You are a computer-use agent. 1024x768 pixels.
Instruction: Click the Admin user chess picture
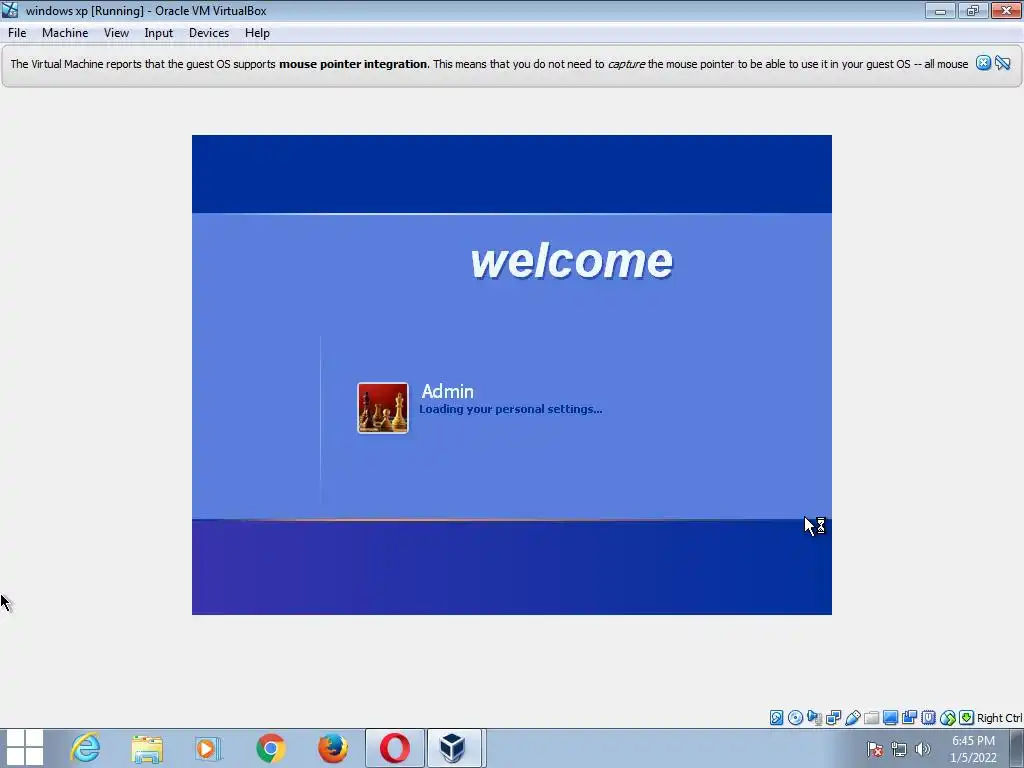[383, 408]
